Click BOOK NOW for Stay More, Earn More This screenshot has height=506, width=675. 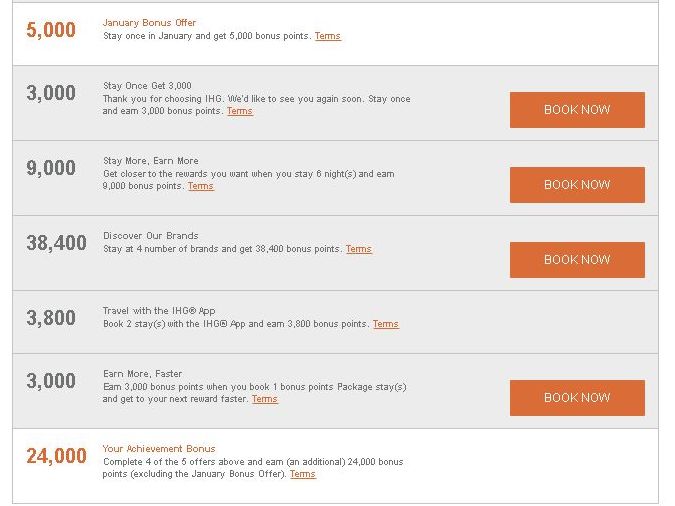[x=577, y=185]
